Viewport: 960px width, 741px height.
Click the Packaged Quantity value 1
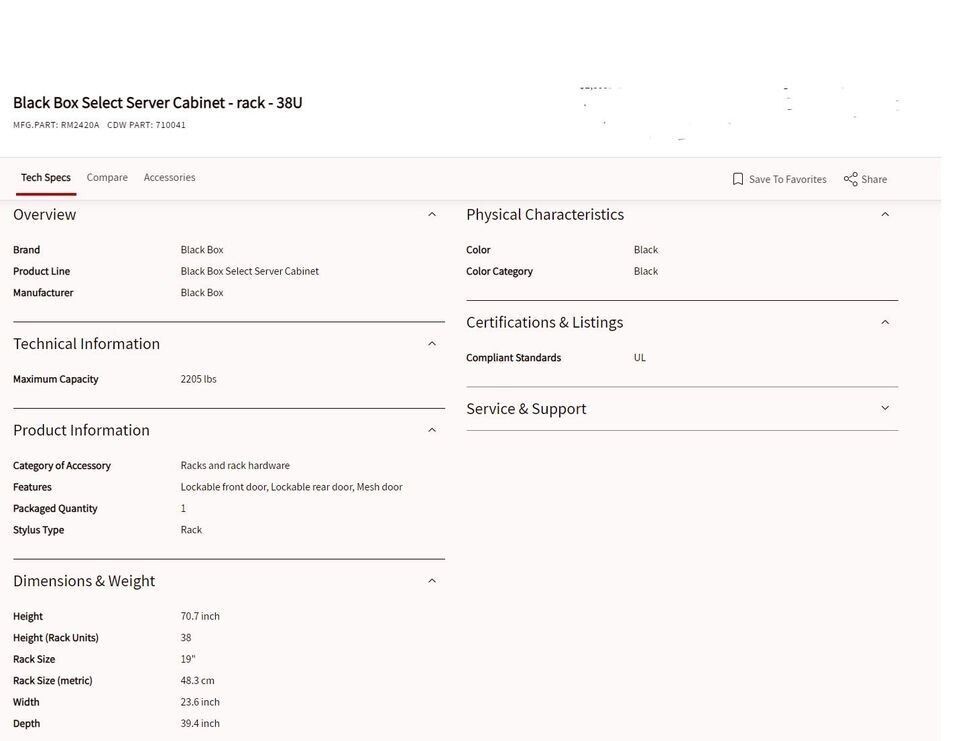pos(183,508)
